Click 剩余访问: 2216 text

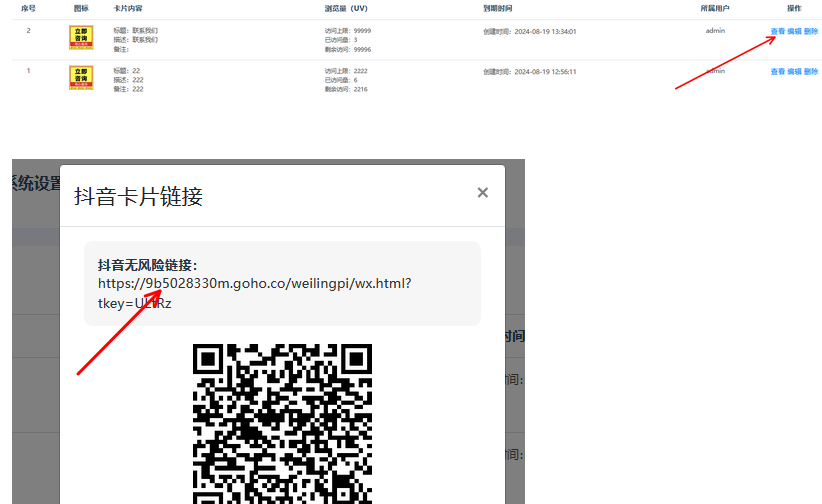[x=346, y=89]
